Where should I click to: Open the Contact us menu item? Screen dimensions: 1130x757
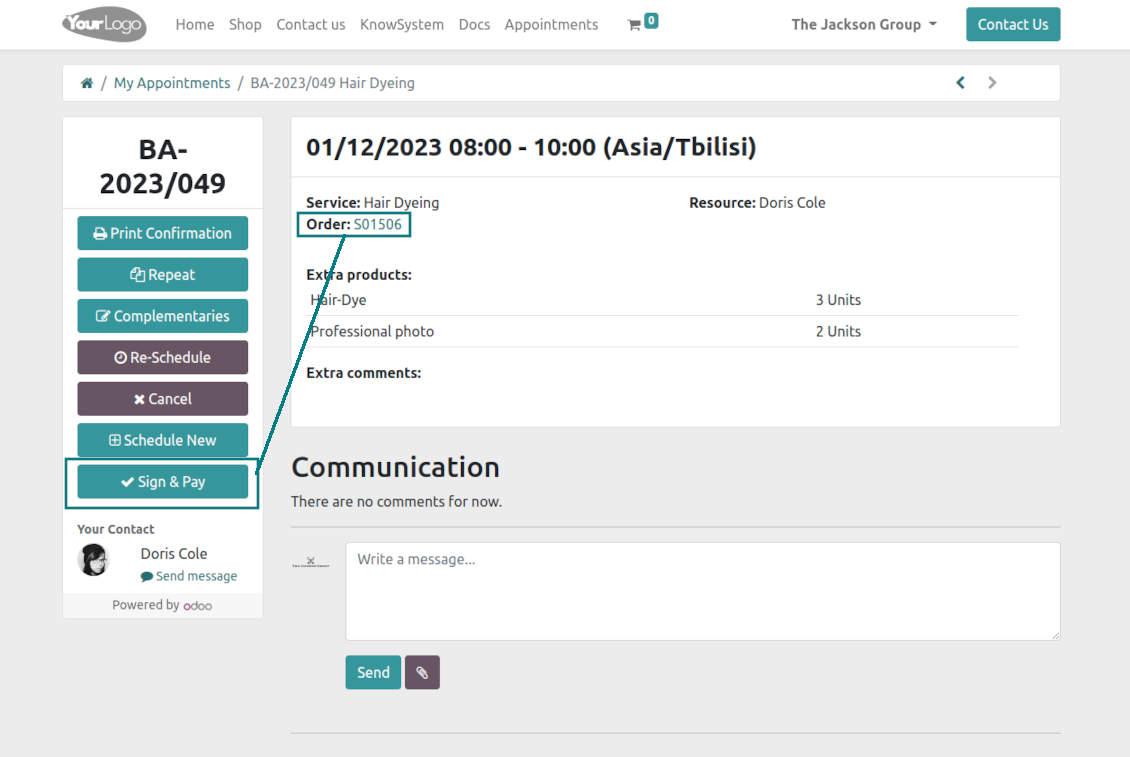[311, 25]
